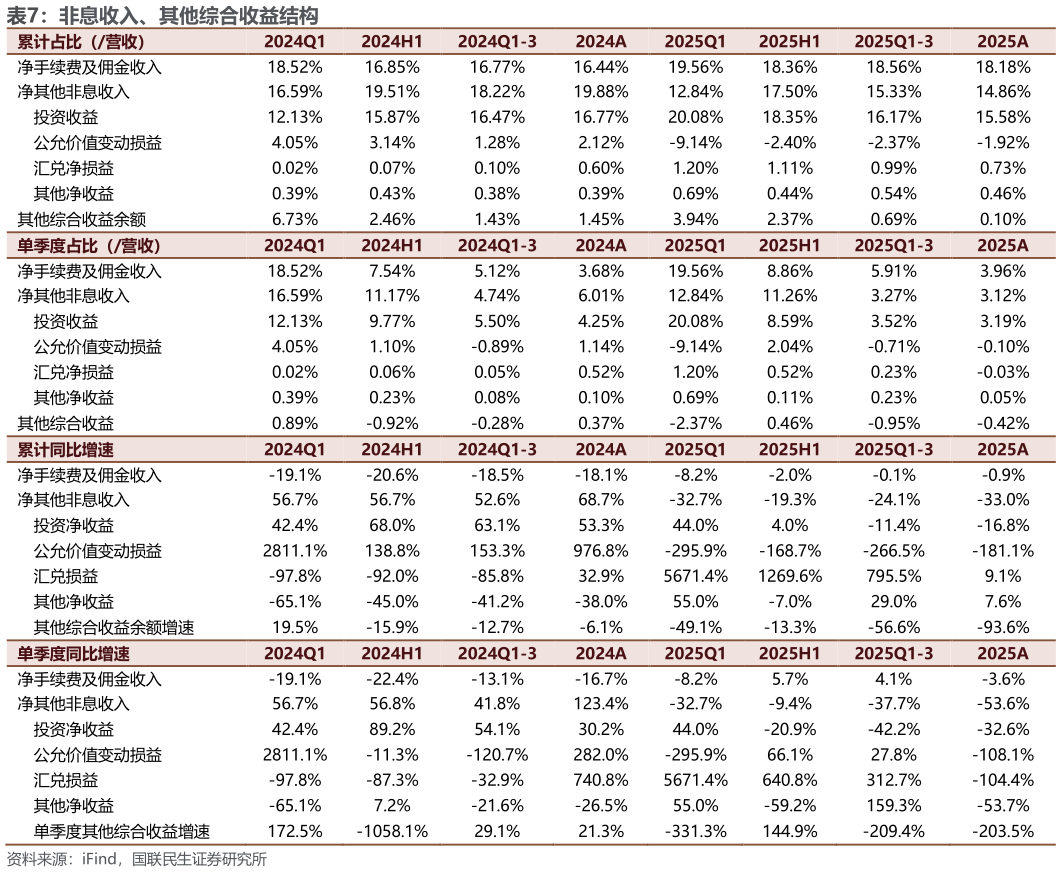Select 2025A in the 累计同比增速 header row
The width and height of the screenshot is (1061, 872).
click(1002, 450)
